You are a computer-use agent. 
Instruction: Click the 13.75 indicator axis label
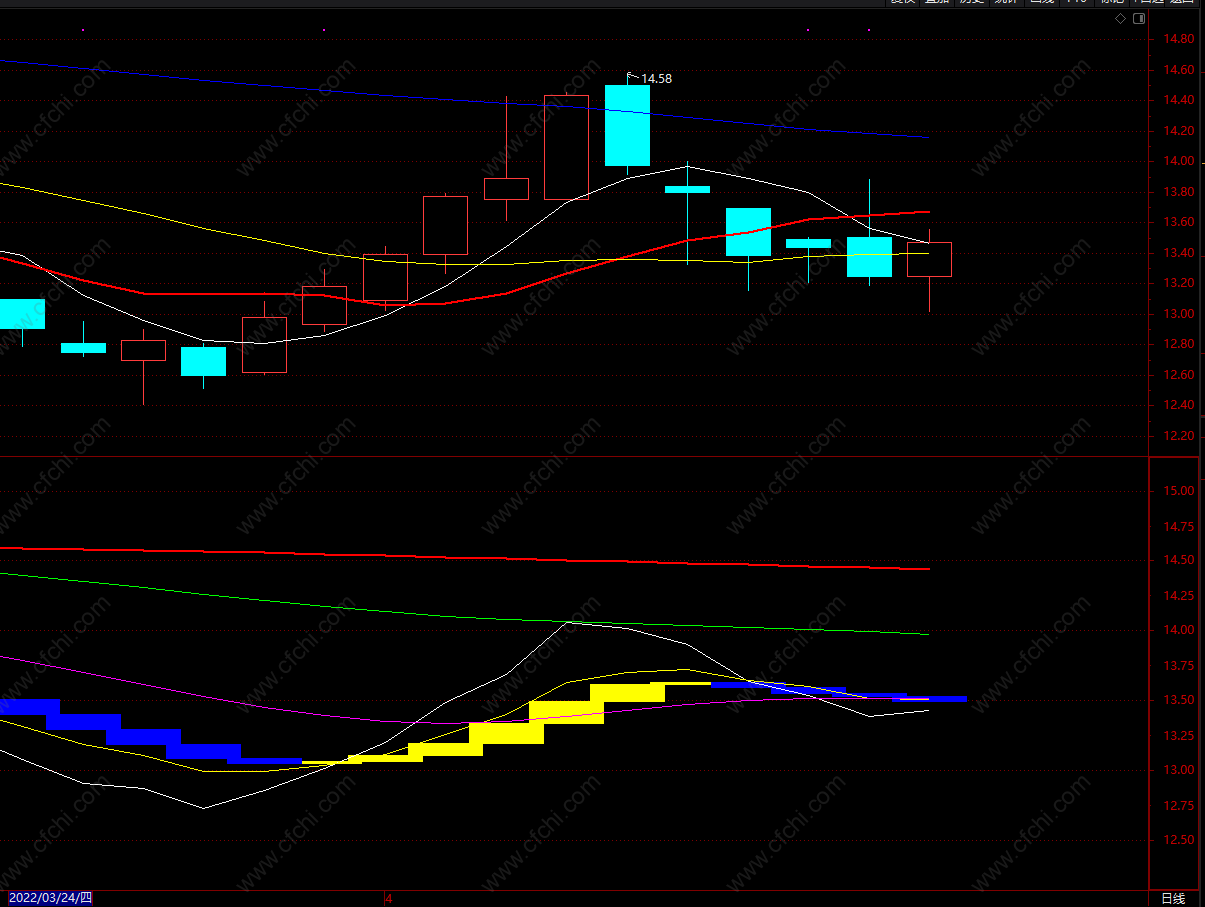tap(1178, 665)
